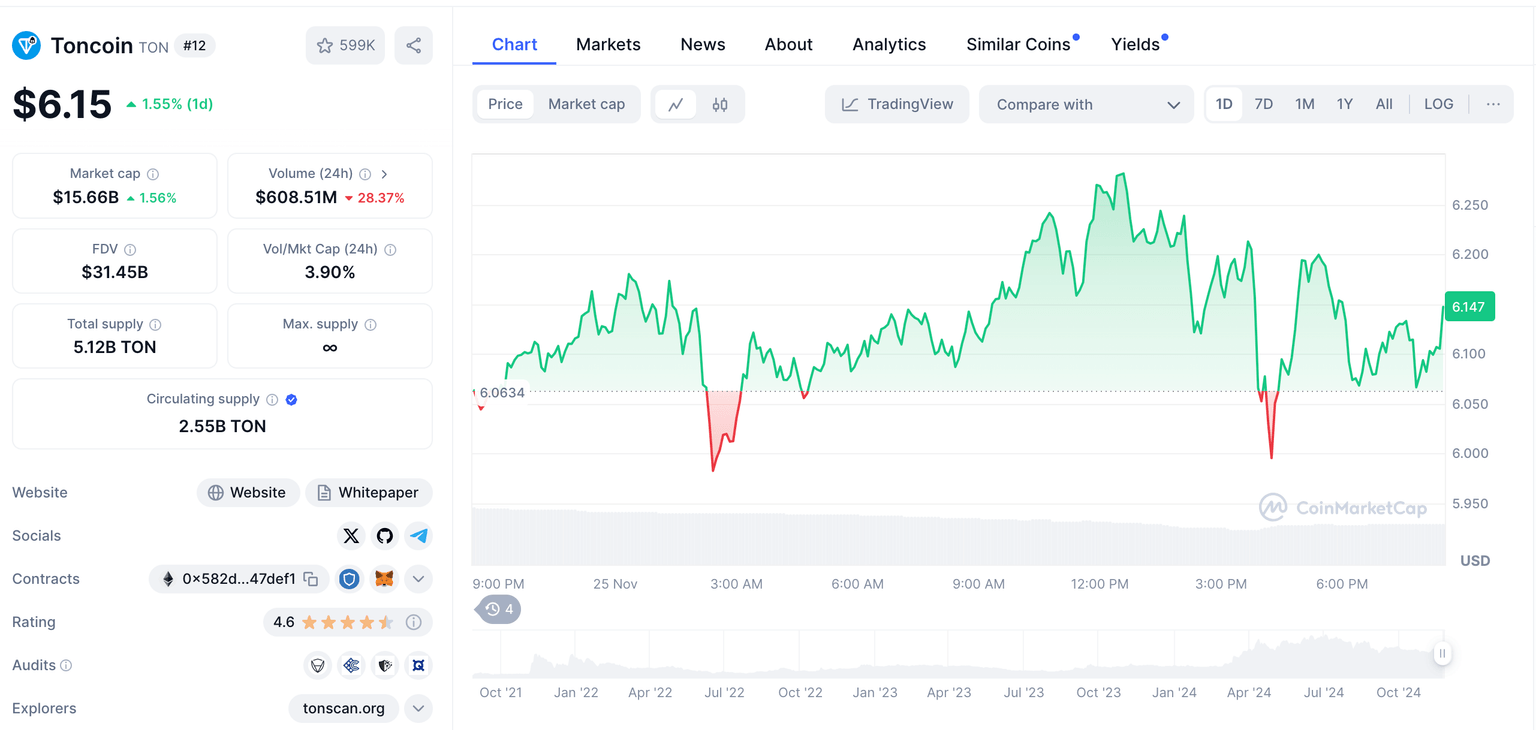Switch chart to LOG scale
The width and height of the screenshot is (1536, 730).
[1438, 105]
